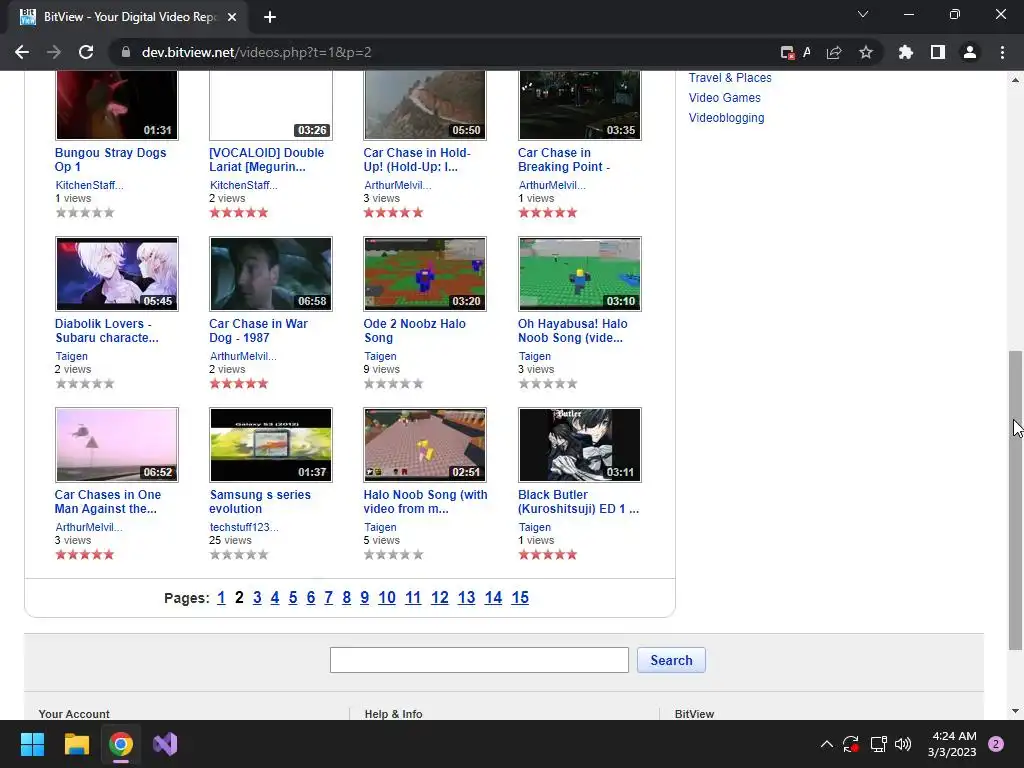Close the BitView tab
1024x768 pixels.
pos(232,17)
